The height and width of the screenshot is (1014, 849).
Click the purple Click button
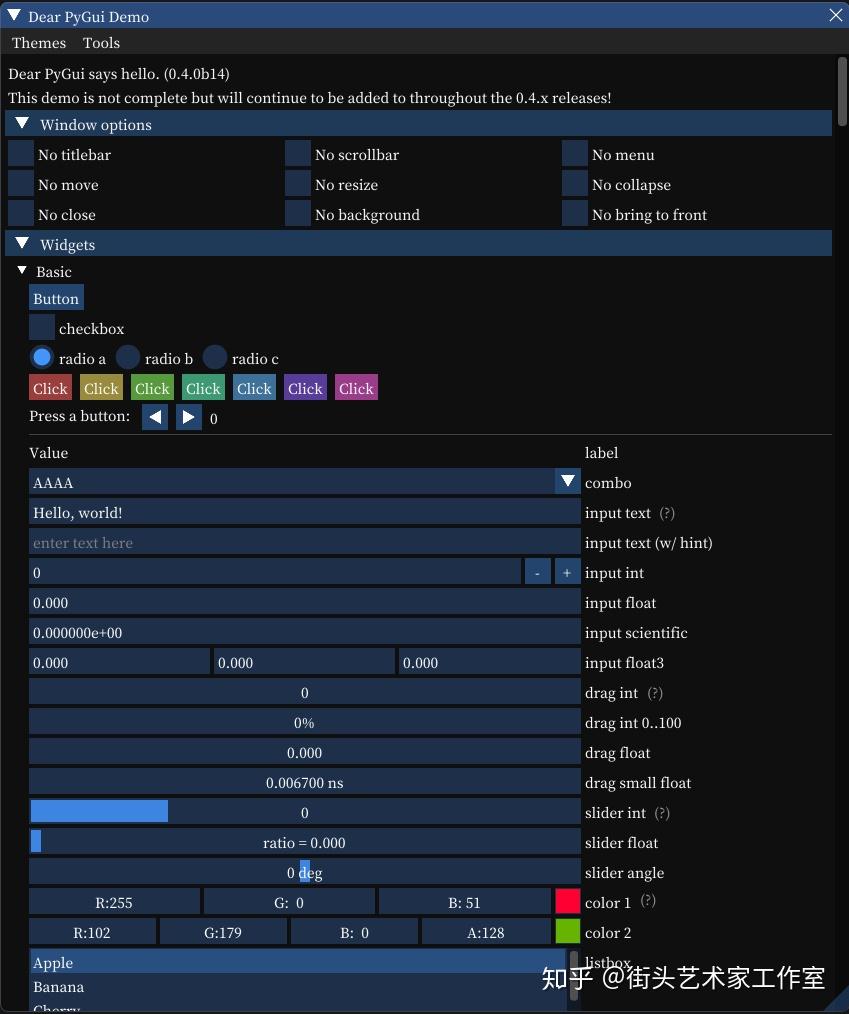pyautogui.click(x=305, y=387)
